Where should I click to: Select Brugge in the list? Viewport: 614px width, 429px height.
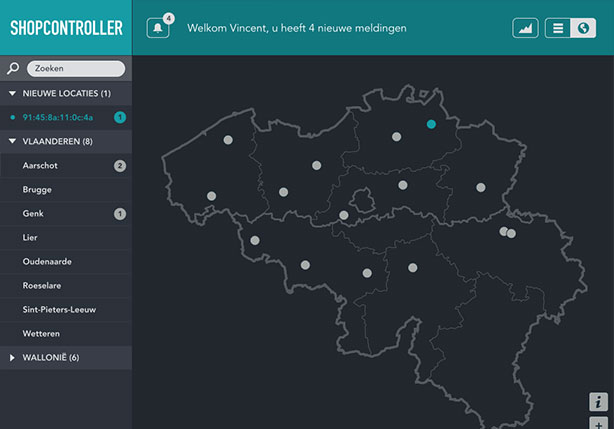66,190
